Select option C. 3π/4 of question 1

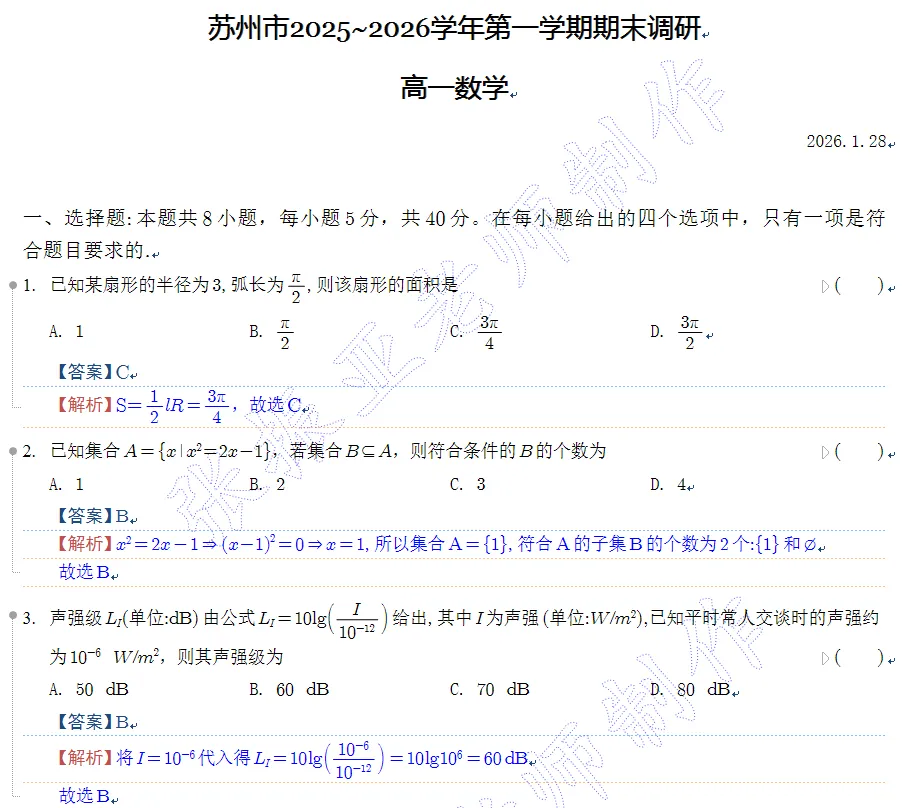coord(475,333)
